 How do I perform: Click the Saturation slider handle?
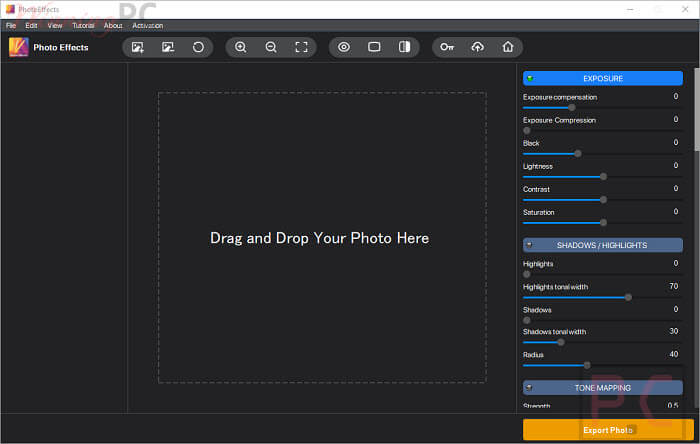(603, 223)
